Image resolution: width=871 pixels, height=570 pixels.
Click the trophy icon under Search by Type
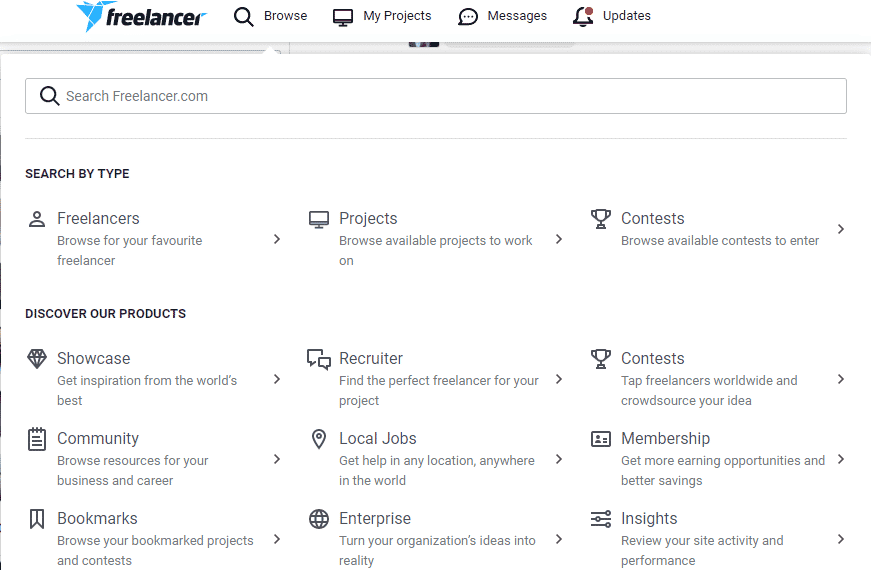click(x=600, y=219)
